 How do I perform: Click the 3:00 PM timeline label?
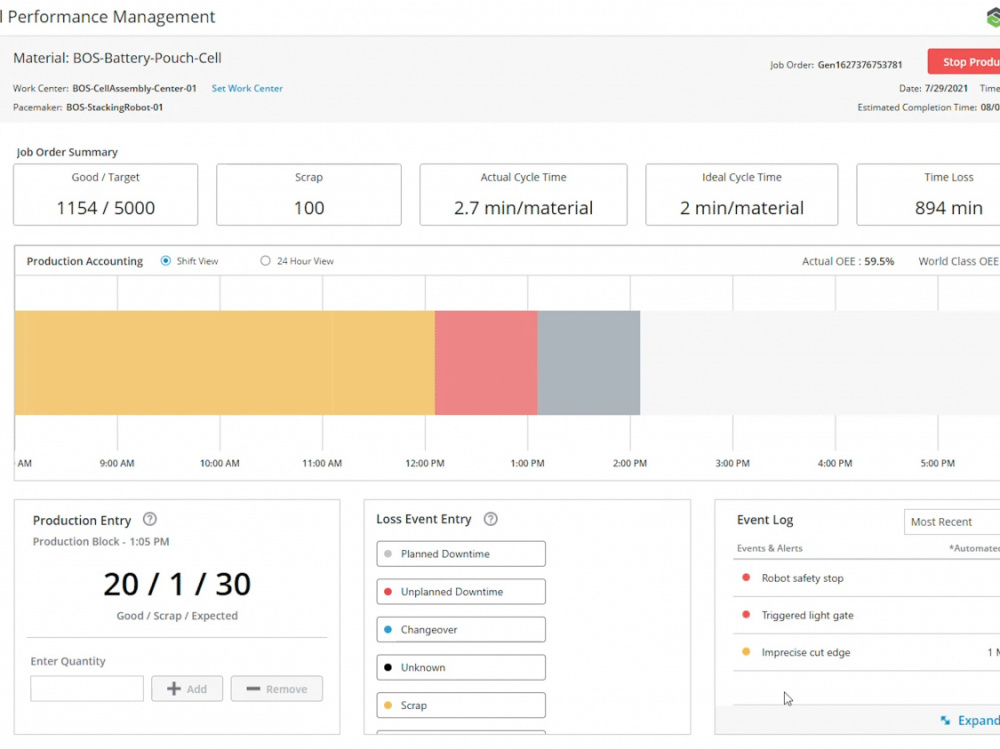pos(732,463)
